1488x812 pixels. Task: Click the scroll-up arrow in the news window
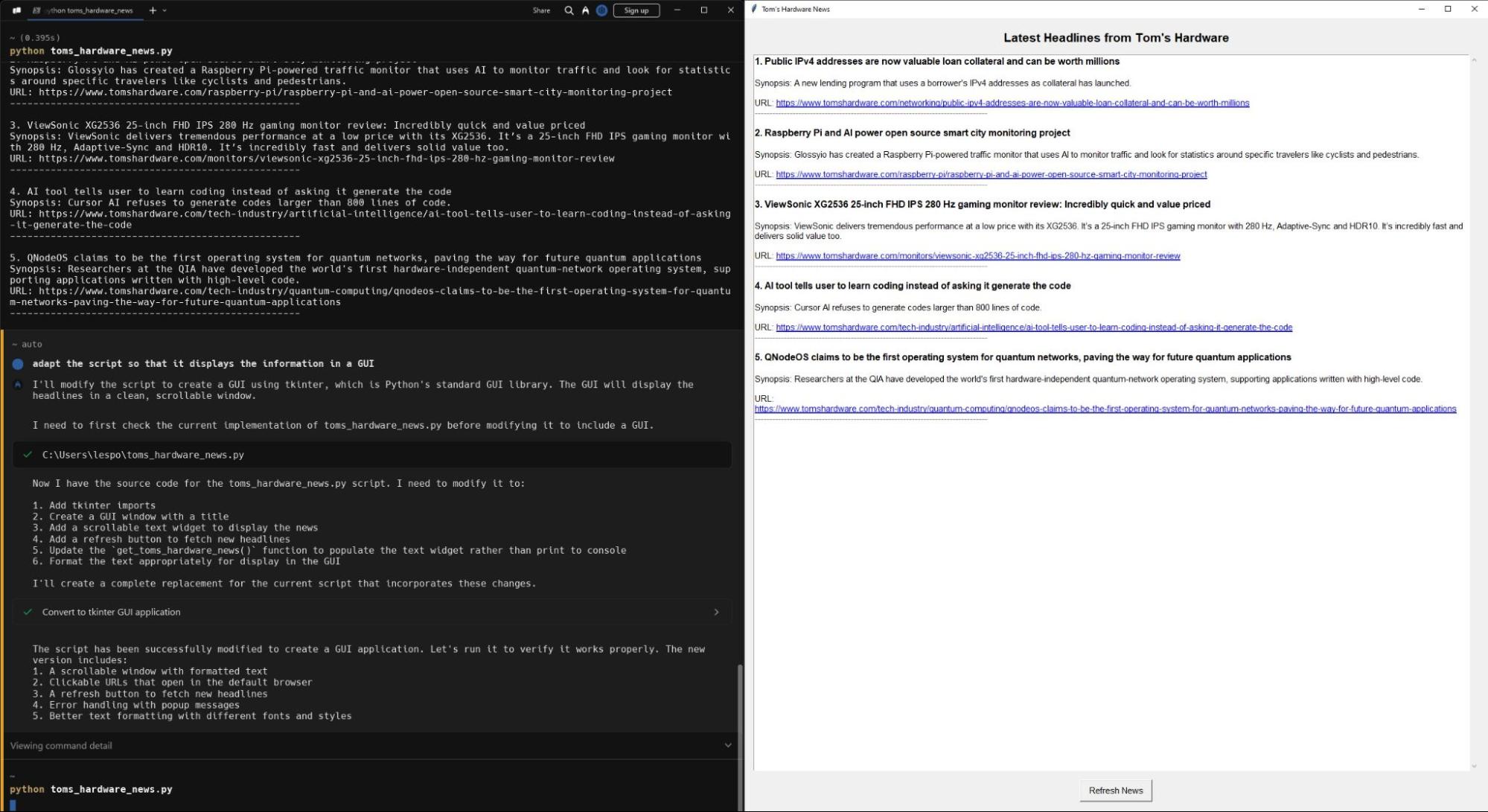click(x=1474, y=60)
